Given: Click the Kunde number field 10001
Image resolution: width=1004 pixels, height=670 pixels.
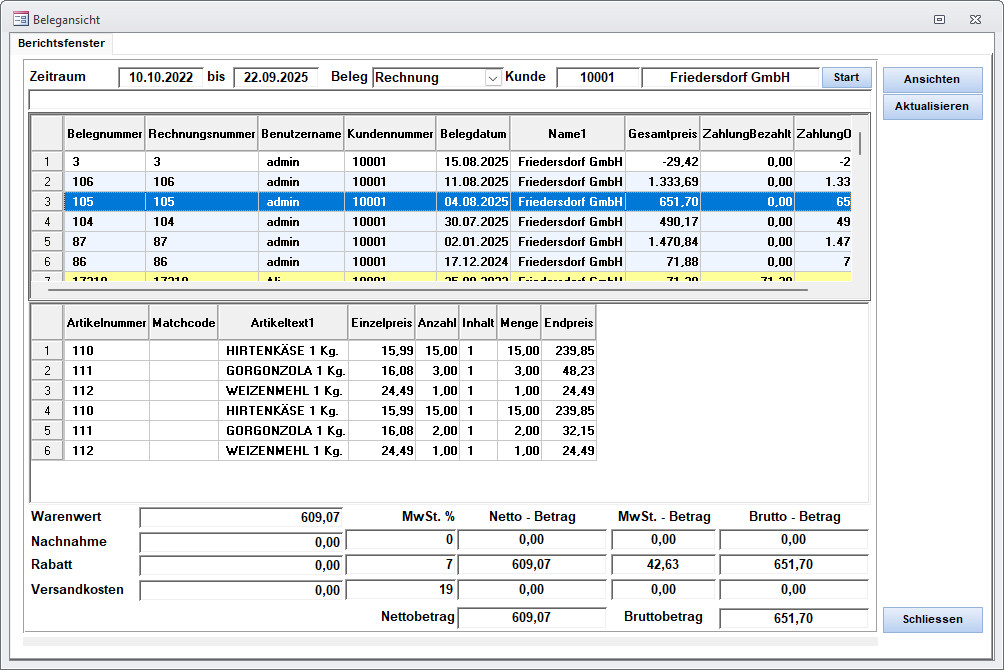Looking at the screenshot, I should click(597, 78).
